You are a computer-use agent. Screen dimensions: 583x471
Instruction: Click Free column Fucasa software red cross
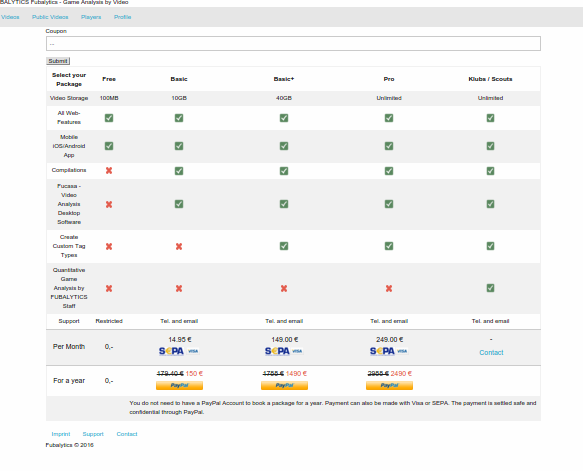coord(109,204)
